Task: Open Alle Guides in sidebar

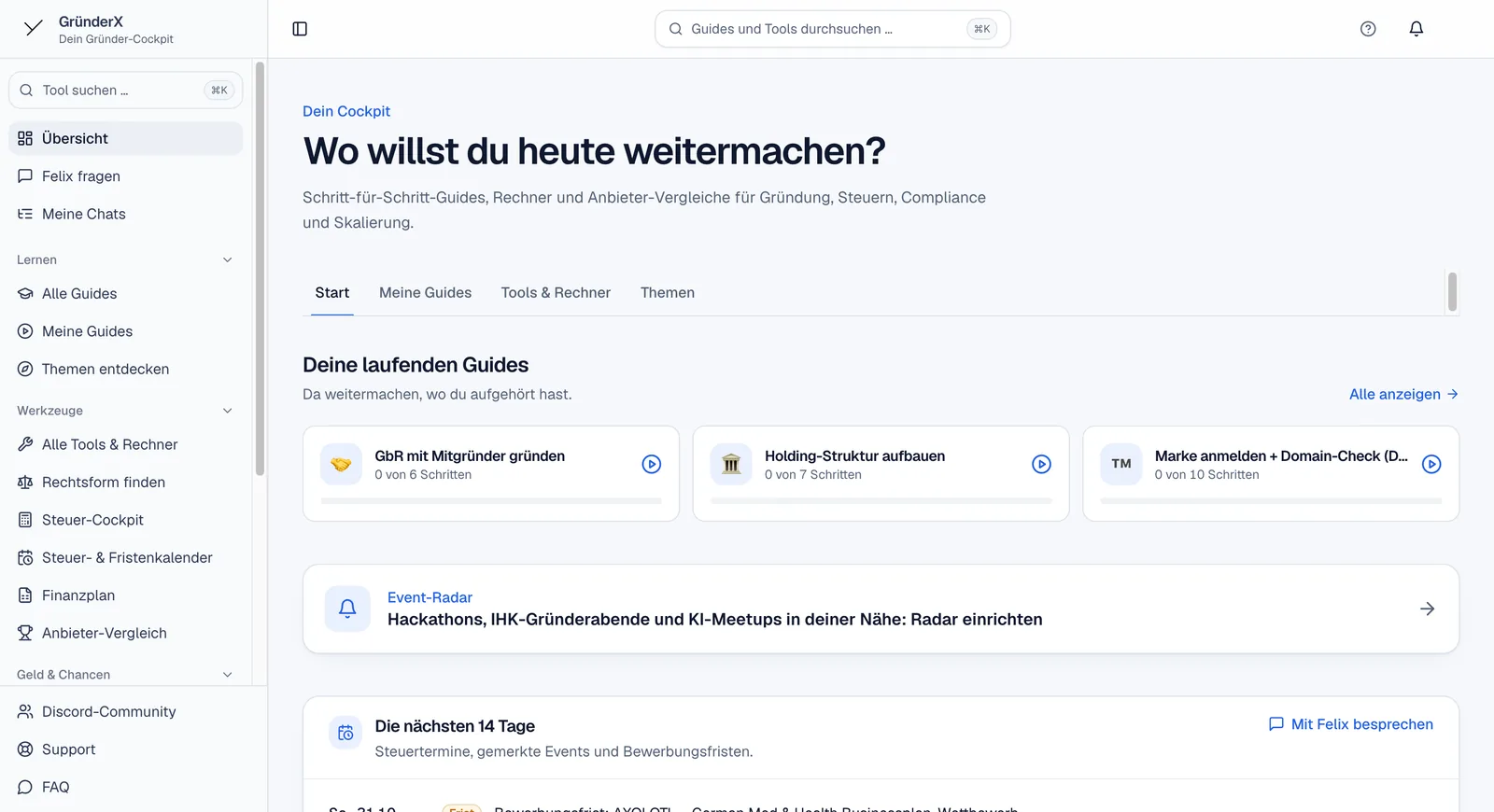Action: click(126, 293)
